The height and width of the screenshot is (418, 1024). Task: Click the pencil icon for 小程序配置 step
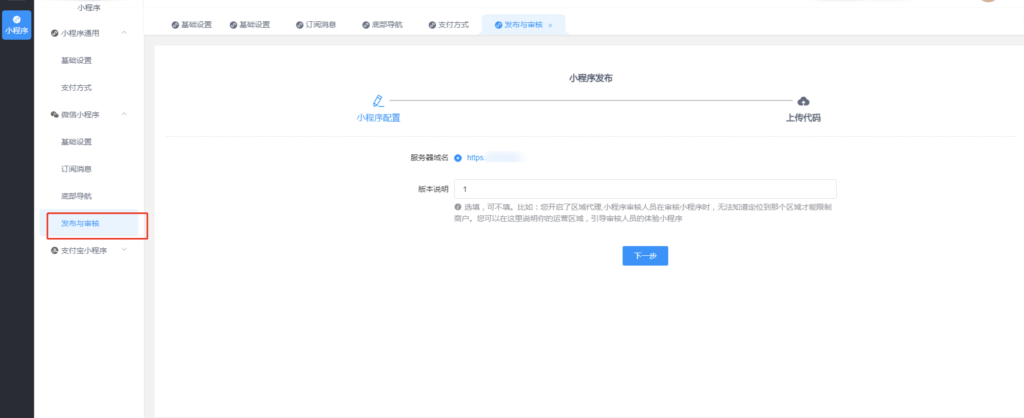(377, 101)
